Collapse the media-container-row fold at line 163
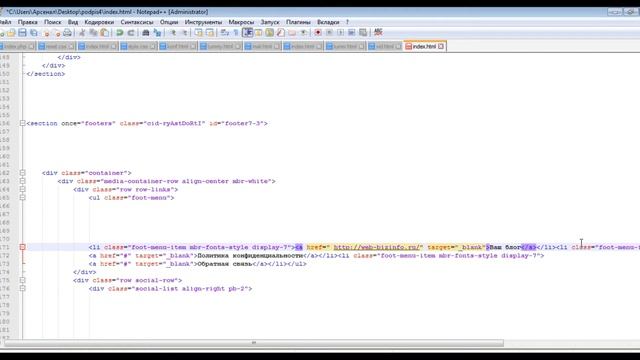 pyautogui.click(x=22, y=181)
